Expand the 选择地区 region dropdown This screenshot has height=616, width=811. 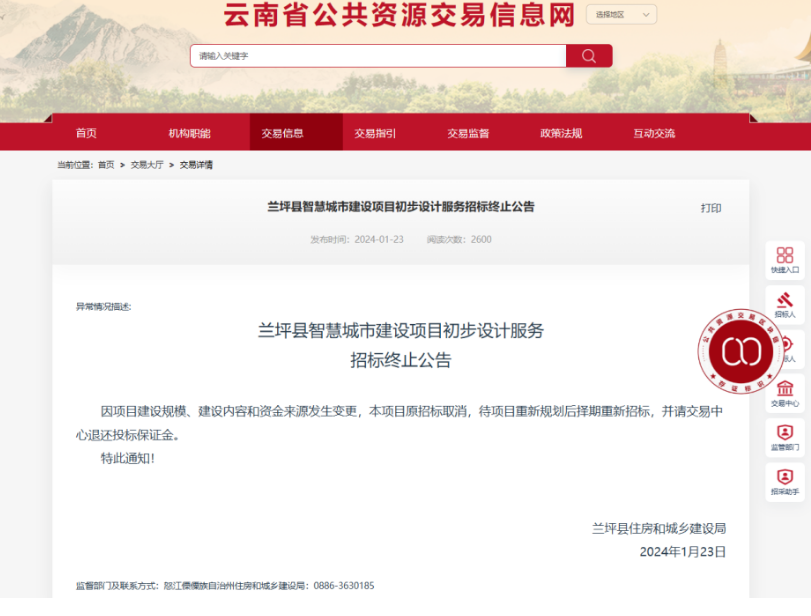[620, 15]
